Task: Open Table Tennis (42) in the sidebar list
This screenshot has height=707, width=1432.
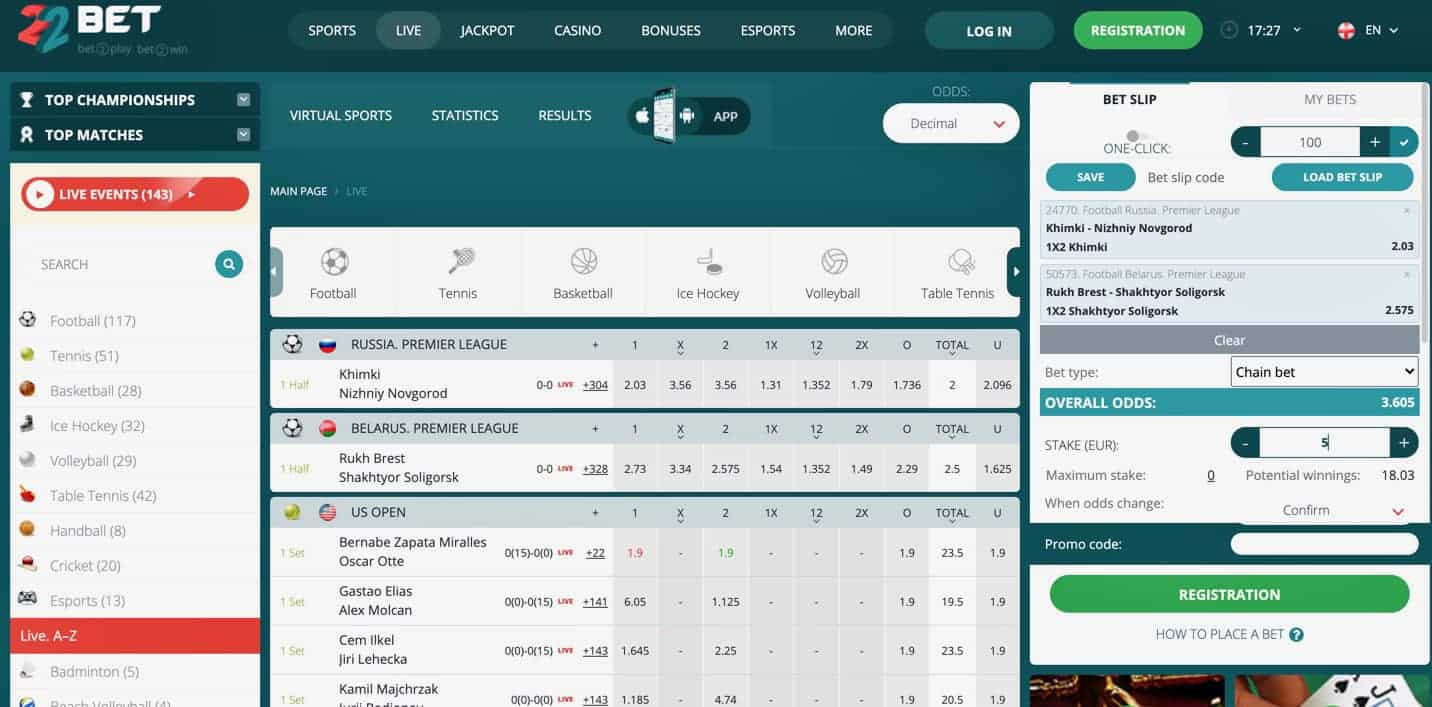Action: [x=103, y=496]
